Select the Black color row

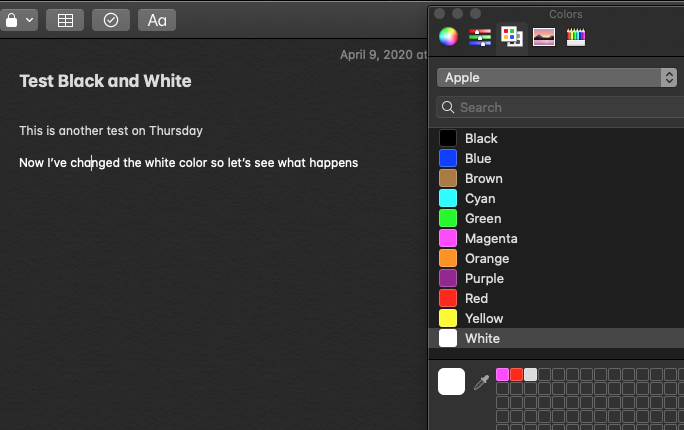(556, 138)
